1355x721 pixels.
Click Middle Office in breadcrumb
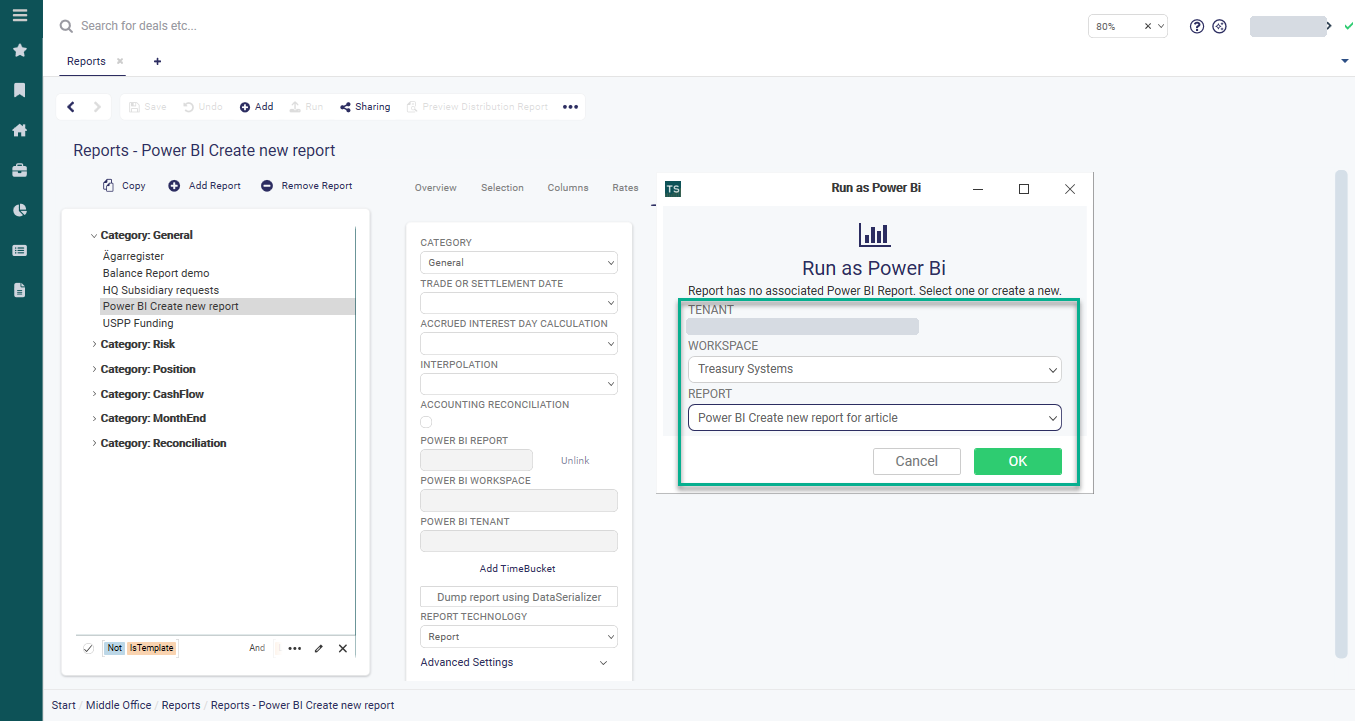(119, 706)
